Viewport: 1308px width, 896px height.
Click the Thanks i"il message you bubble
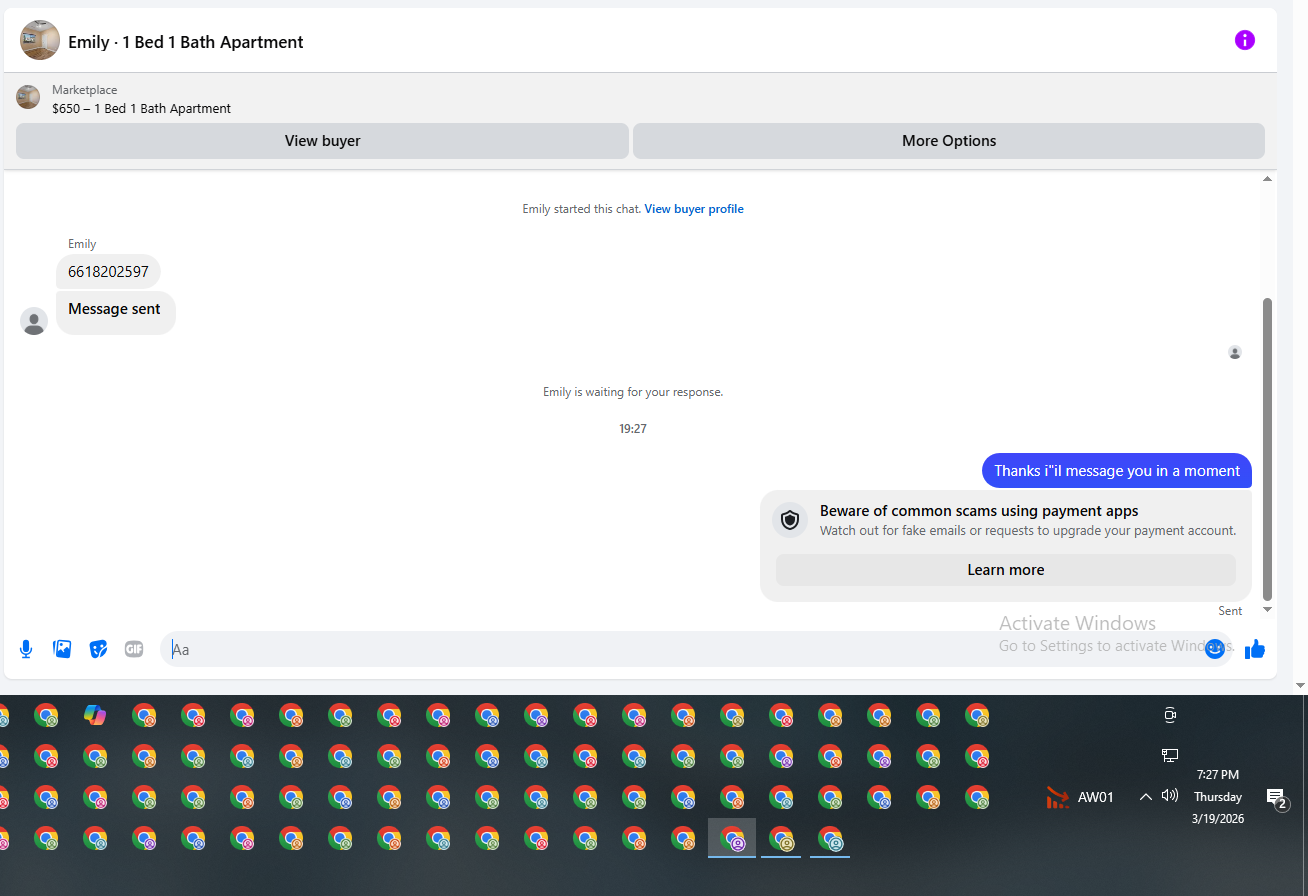point(1117,471)
